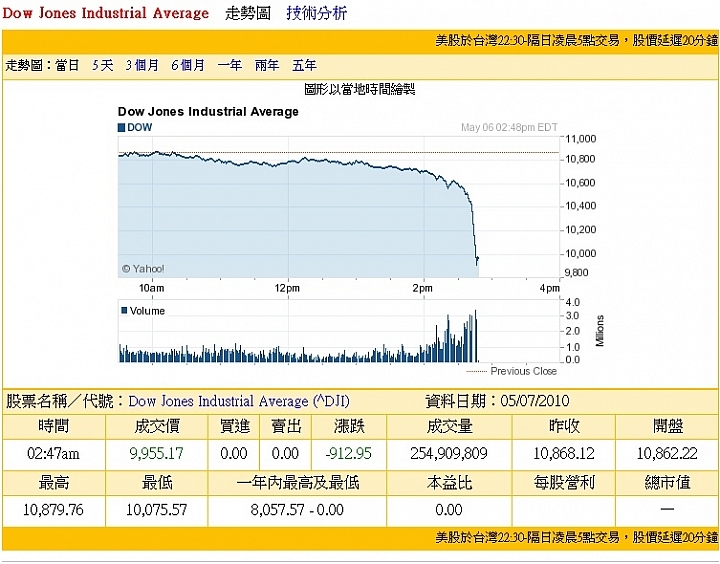
Task: Click the previous close value 10,868.12
Action: pyautogui.click(x=563, y=454)
